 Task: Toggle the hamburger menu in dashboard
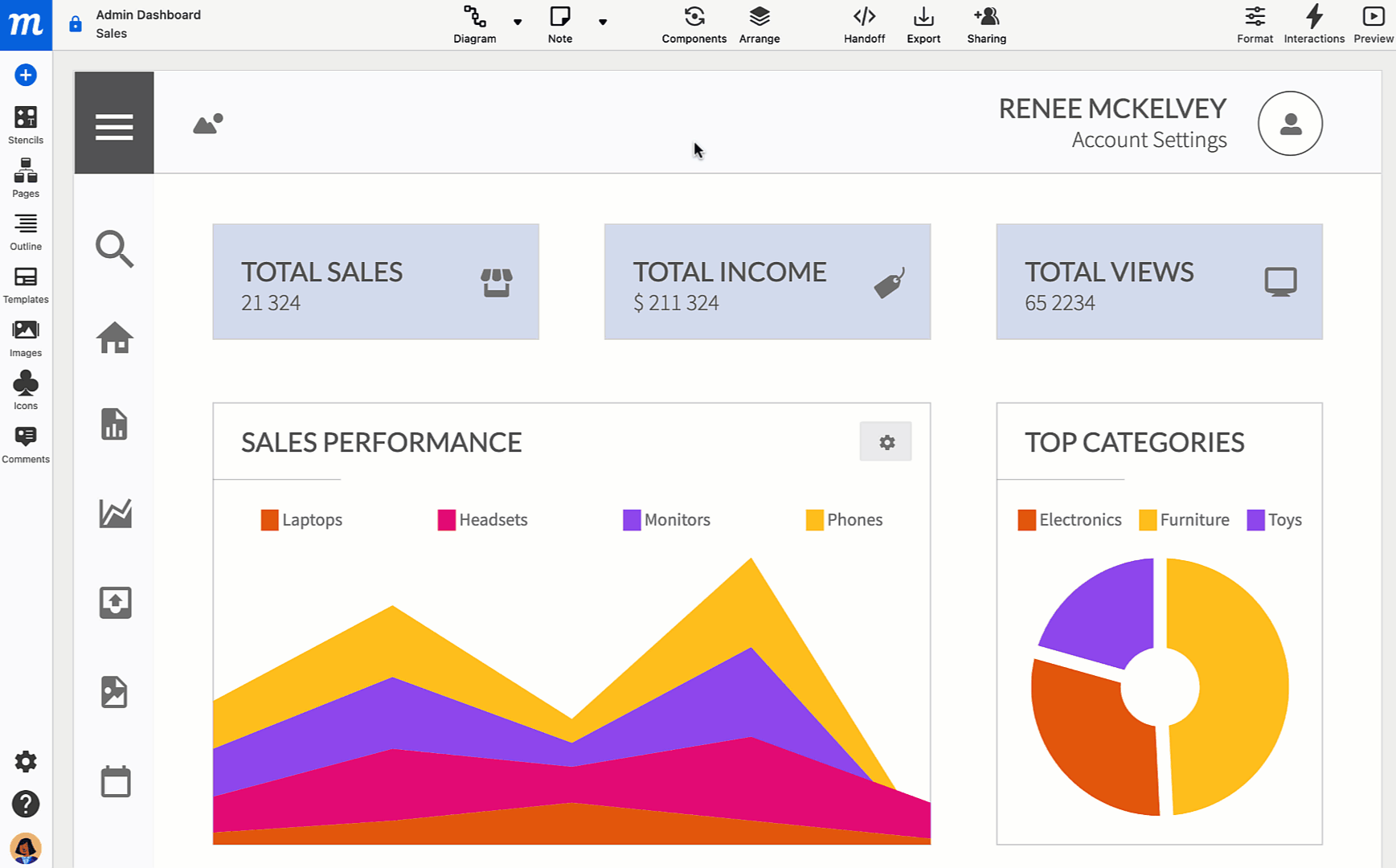[114, 123]
